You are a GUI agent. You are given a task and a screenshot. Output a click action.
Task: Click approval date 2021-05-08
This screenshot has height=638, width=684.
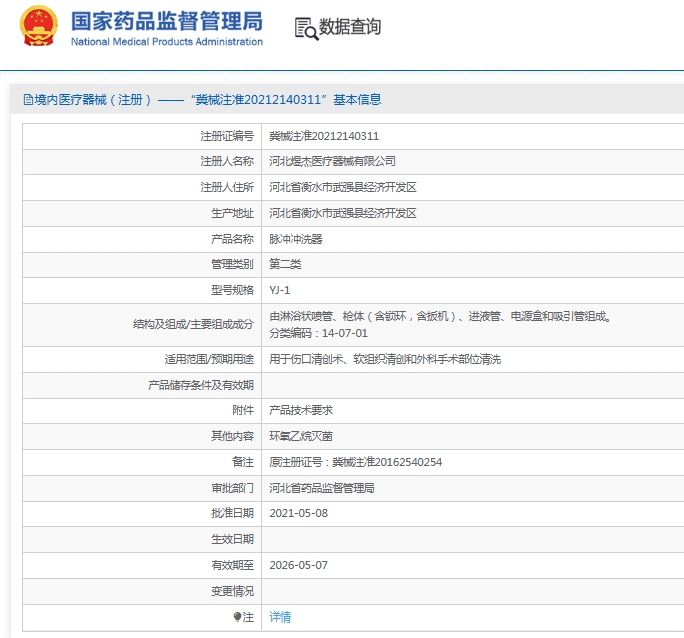(299, 513)
